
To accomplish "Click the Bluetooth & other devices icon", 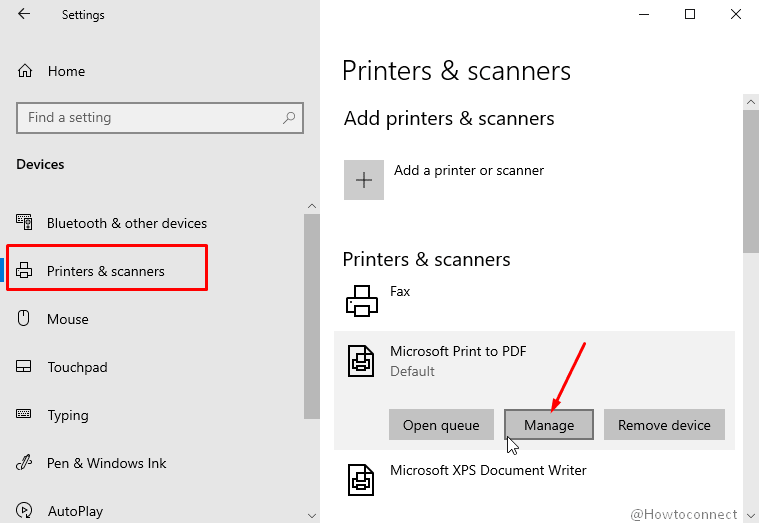I will tap(24, 222).
